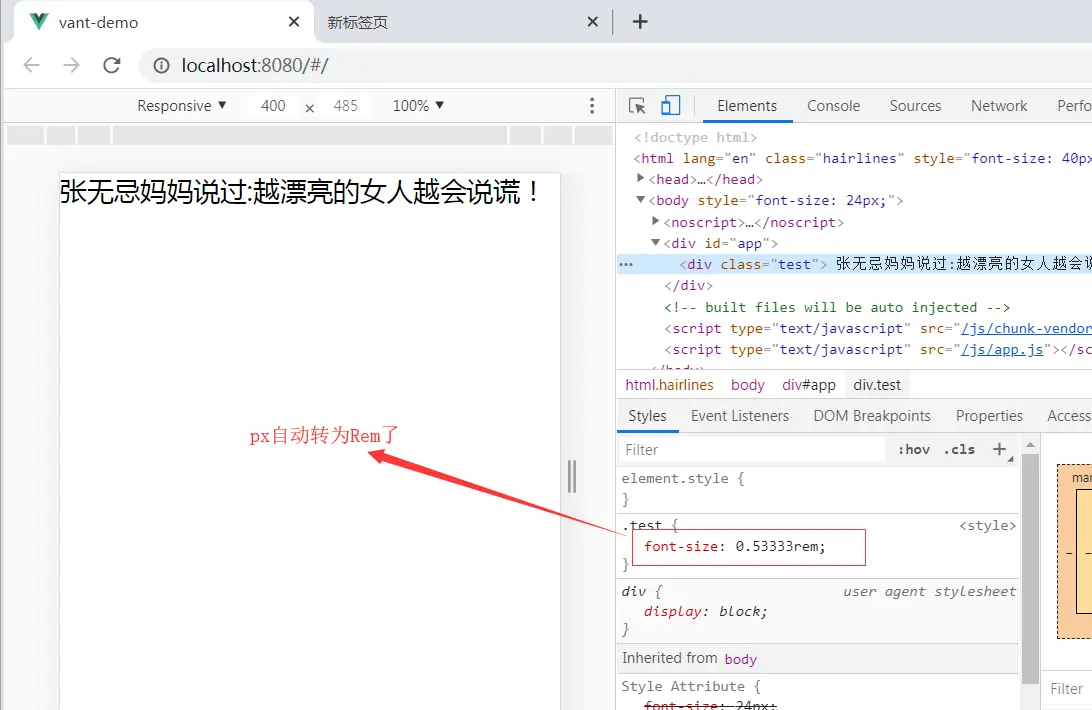Image resolution: width=1092 pixels, height=710 pixels.
Task: Open the Console panel tab
Action: [x=833, y=106]
